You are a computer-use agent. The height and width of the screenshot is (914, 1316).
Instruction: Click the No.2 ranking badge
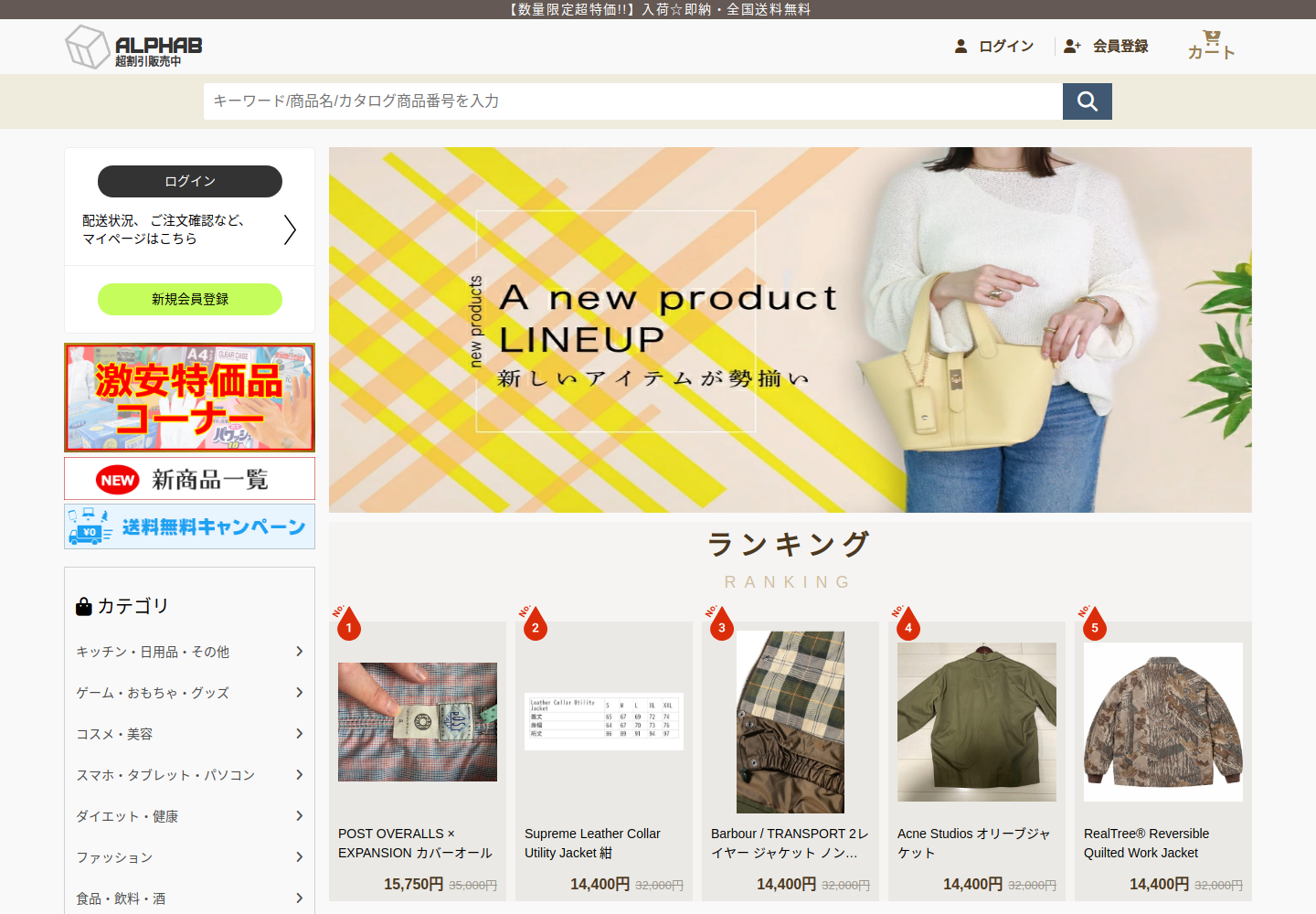click(534, 623)
